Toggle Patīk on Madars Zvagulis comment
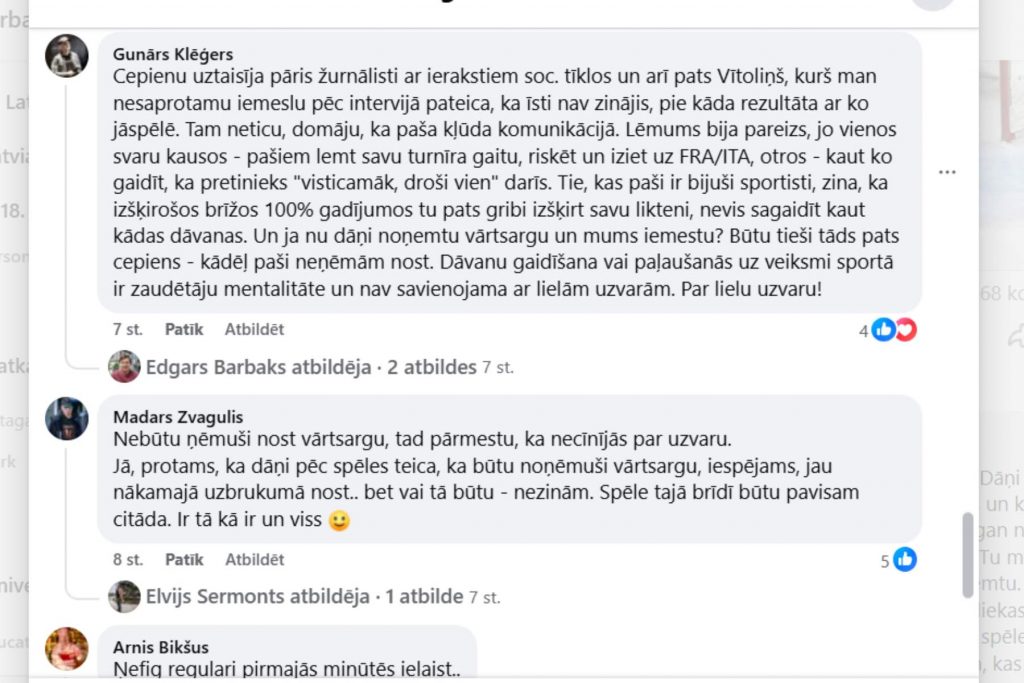1024x683 pixels. click(x=183, y=559)
